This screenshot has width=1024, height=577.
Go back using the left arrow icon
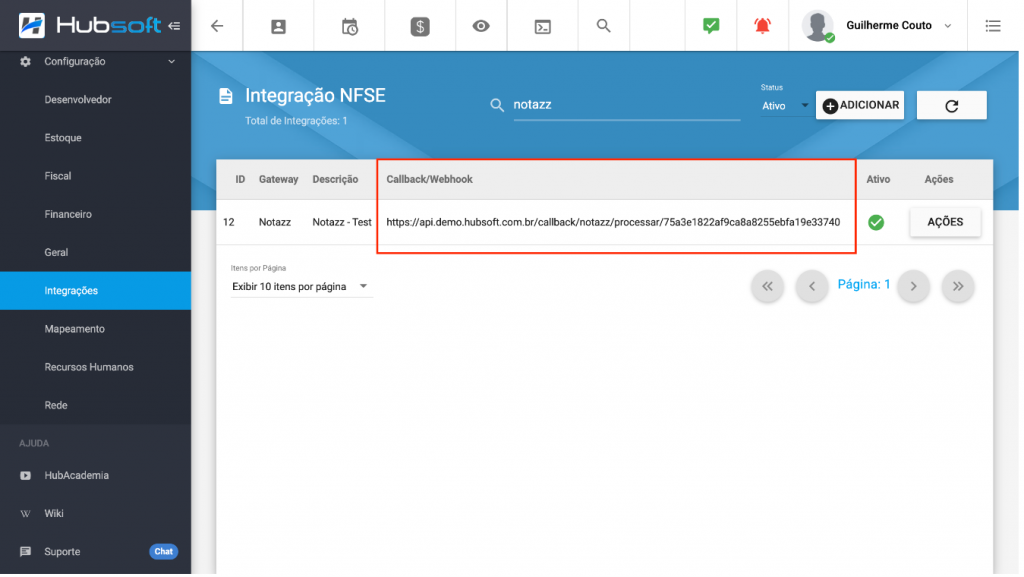(217, 26)
